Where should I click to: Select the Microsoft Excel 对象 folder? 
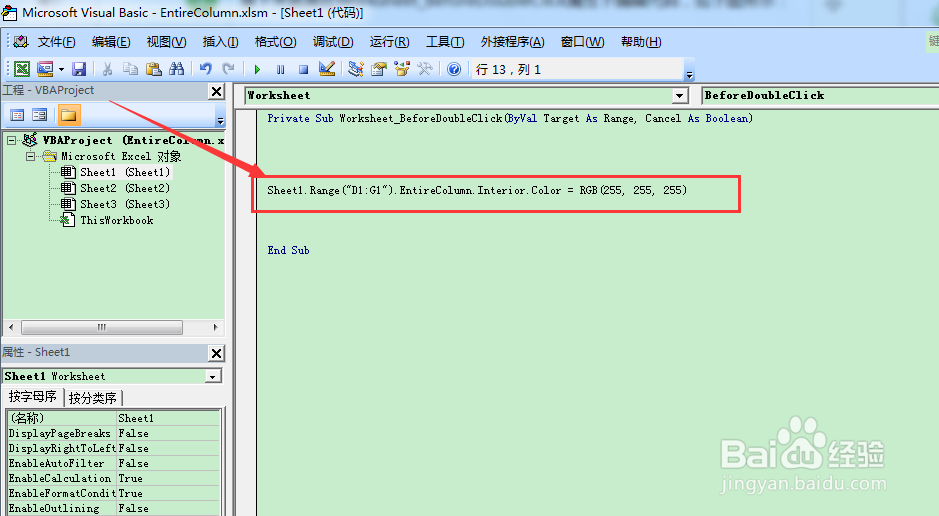click(x=121, y=156)
